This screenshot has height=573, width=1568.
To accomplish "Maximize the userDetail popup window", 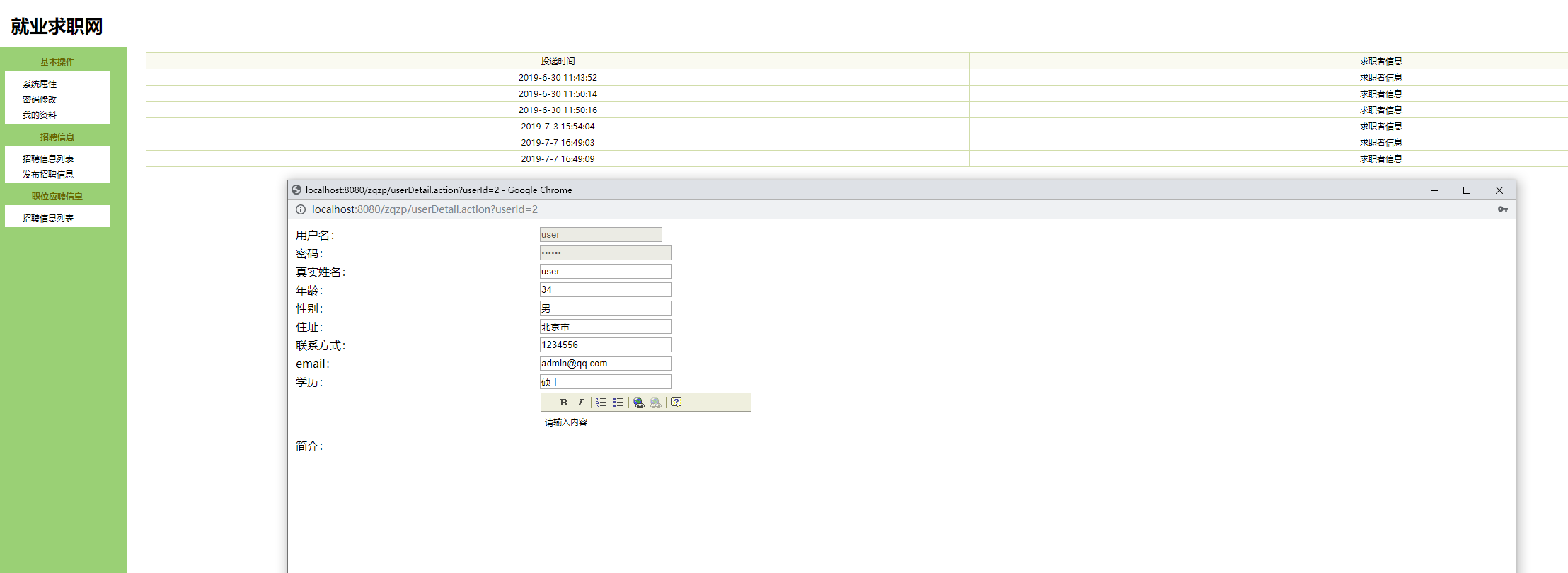I will click(1467, 190).
